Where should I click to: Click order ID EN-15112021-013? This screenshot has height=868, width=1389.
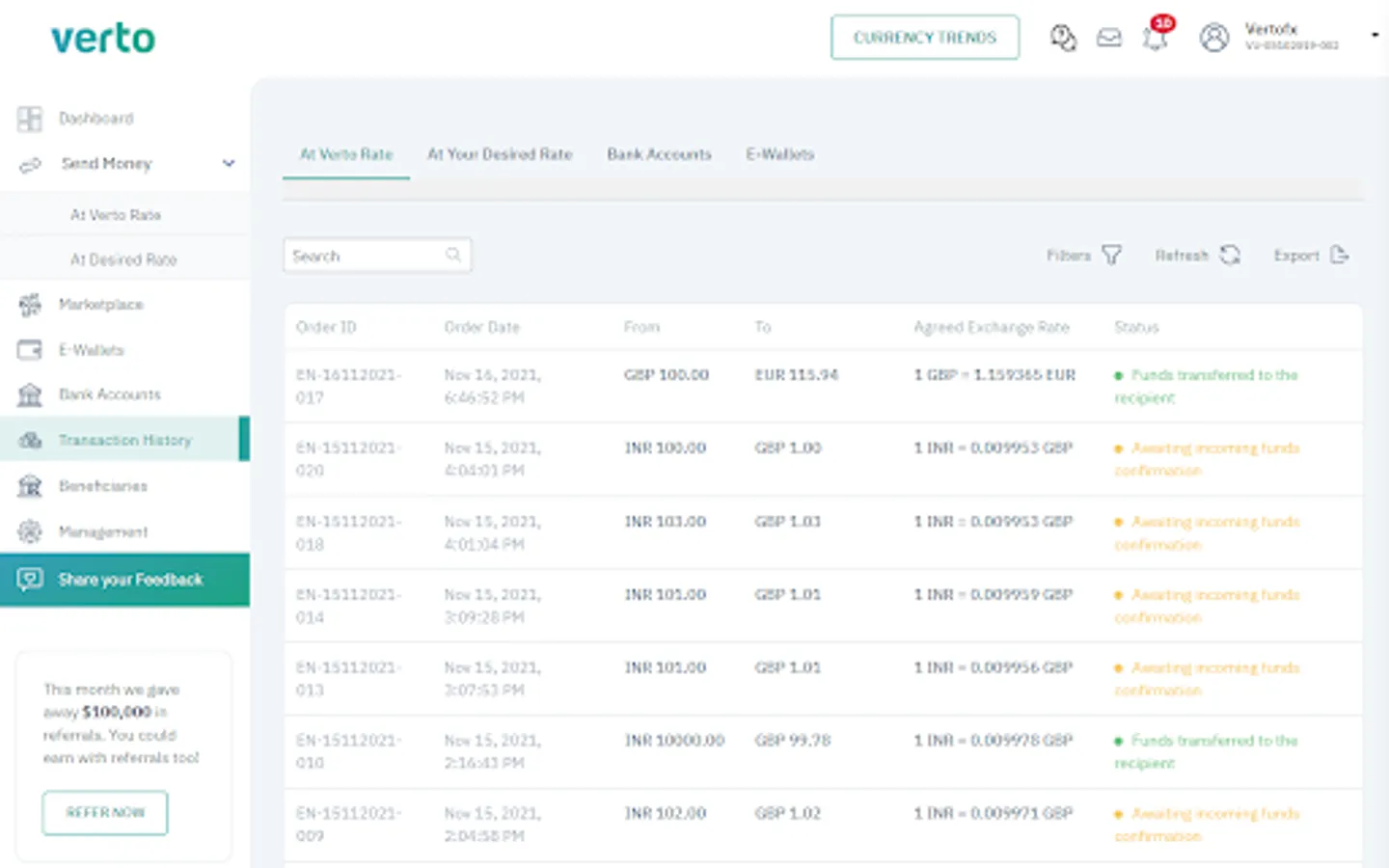pos(348,678)
